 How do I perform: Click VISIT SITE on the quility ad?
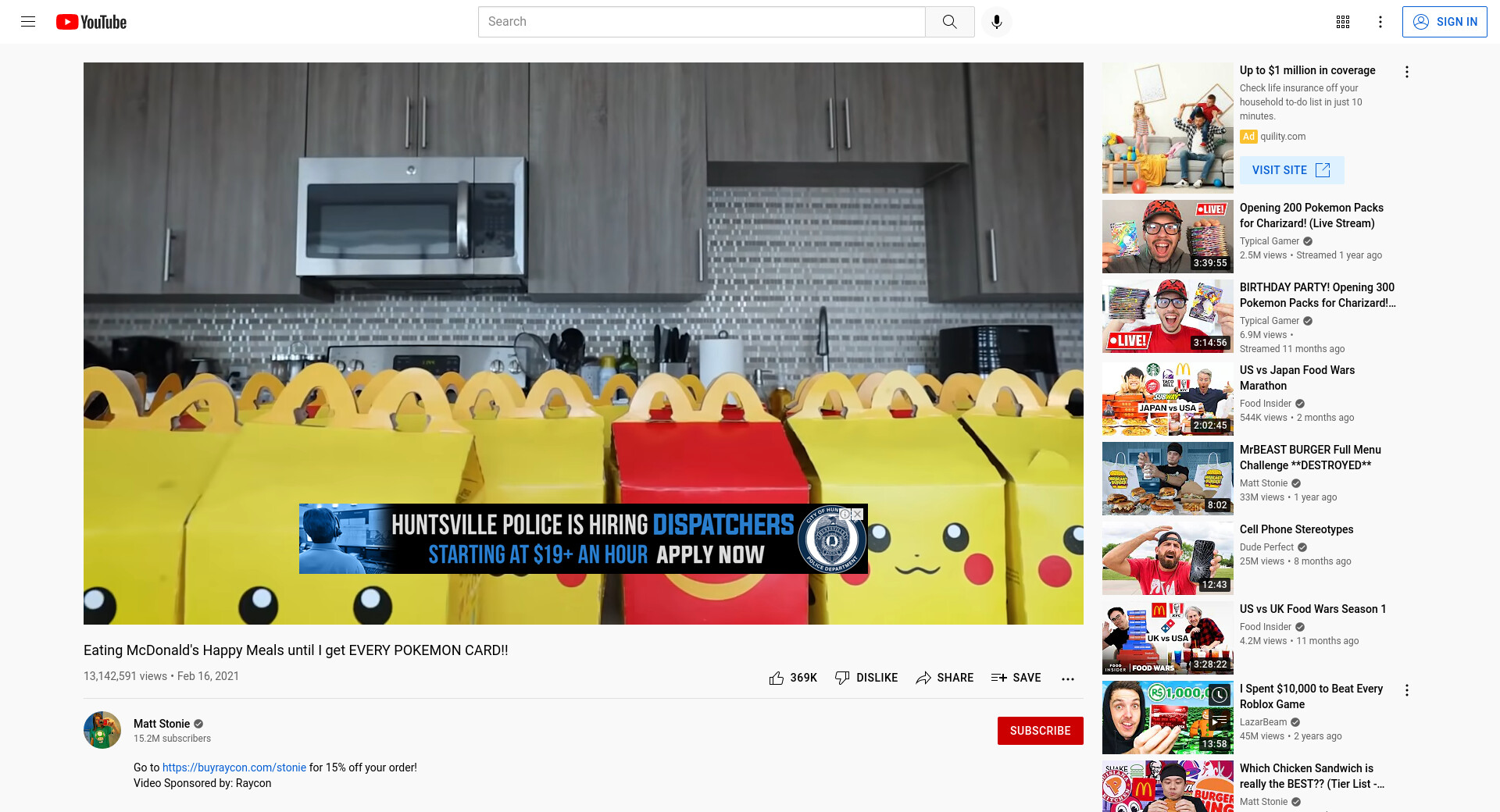click(x=1291, y=170)
